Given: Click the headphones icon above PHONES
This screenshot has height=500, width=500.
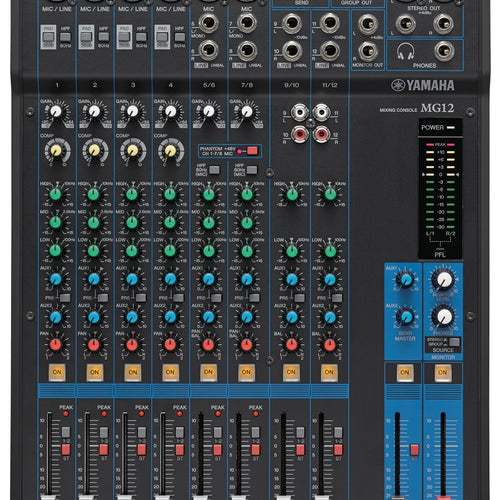Looking at the screenshot, I should [x=406, y=52].
